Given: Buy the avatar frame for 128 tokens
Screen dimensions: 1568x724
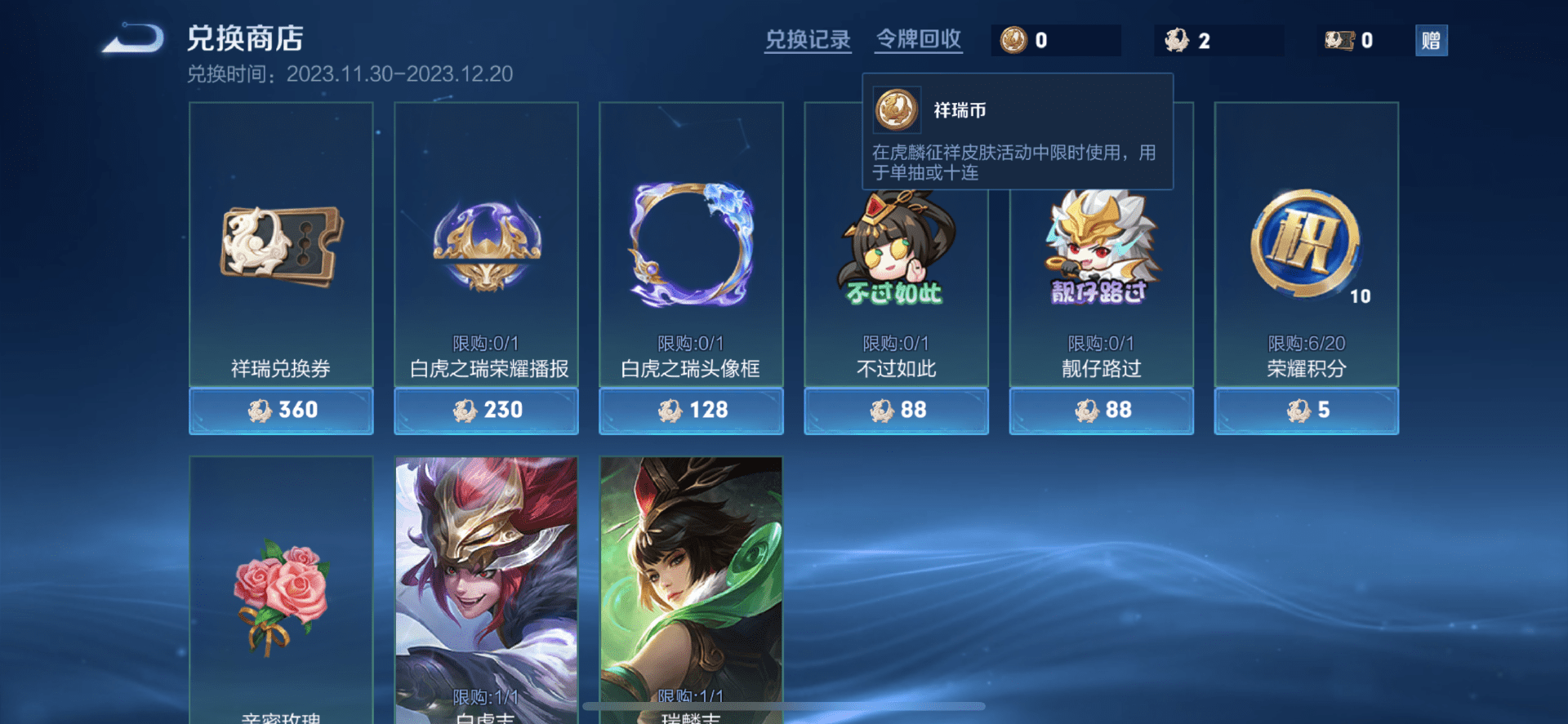Looking at the screenshot, I should point(691,411).
